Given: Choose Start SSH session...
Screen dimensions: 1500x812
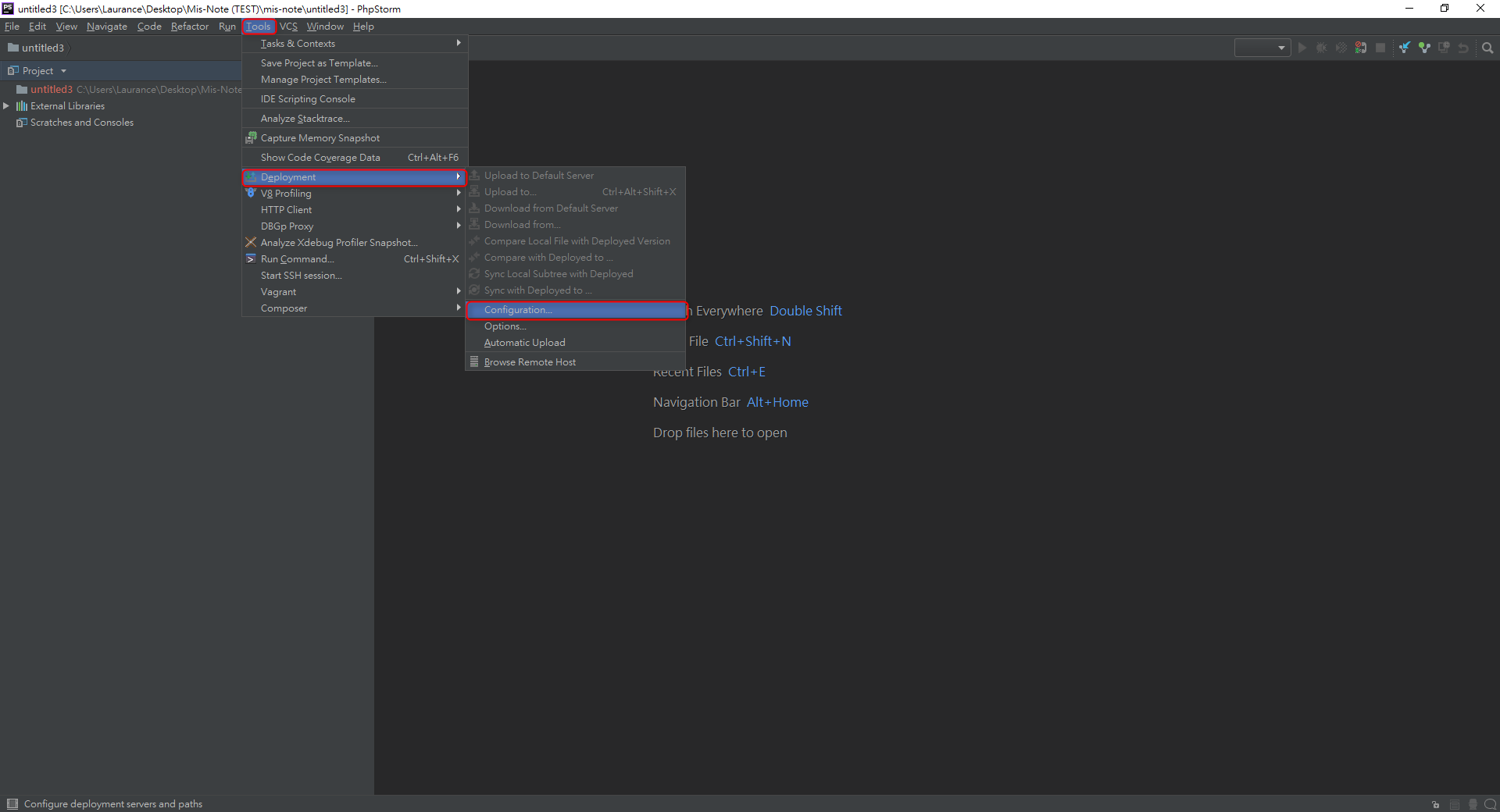Looking at the screenshot, I should click(x=355, y=276).
